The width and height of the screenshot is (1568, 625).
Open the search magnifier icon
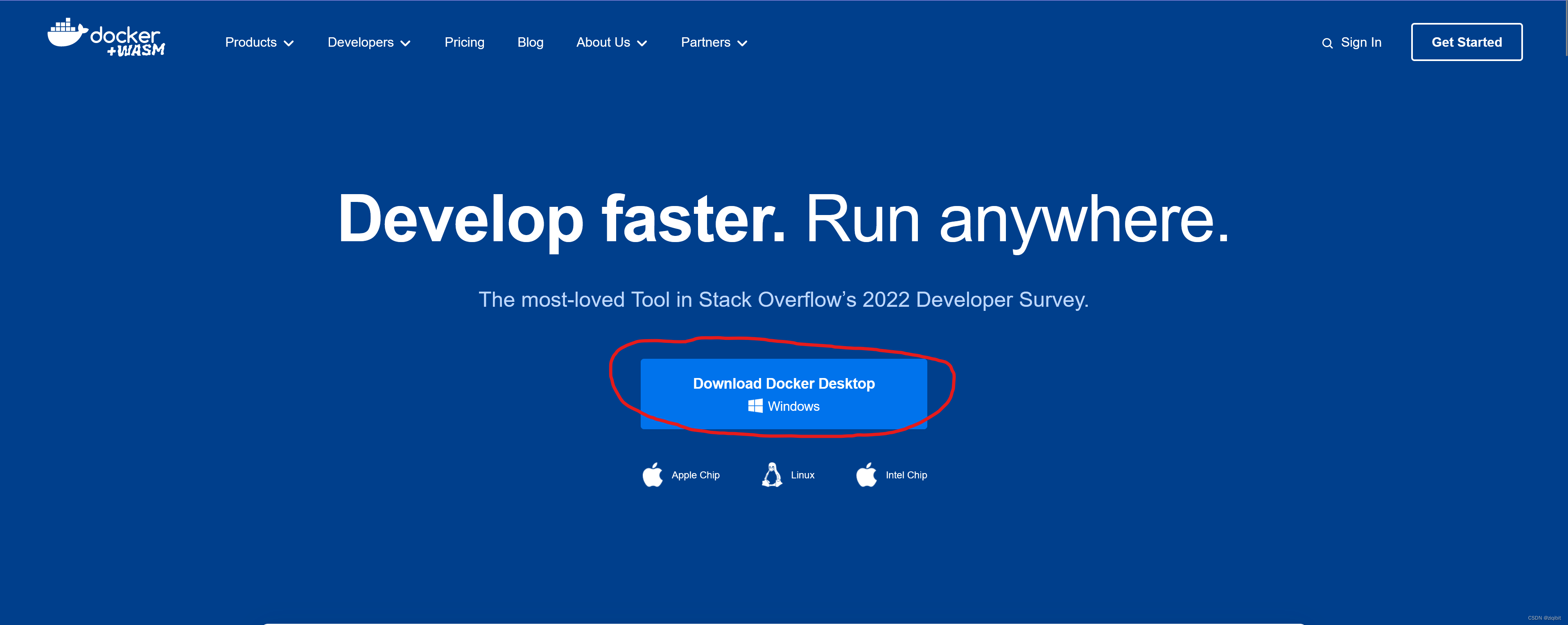tap(1327, 43)
